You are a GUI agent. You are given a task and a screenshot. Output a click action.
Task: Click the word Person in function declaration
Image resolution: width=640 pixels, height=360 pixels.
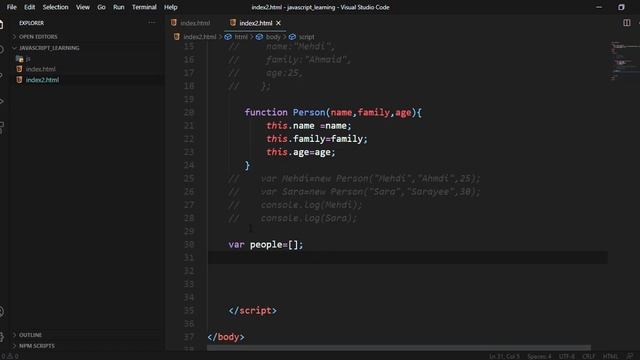[309, 112]
